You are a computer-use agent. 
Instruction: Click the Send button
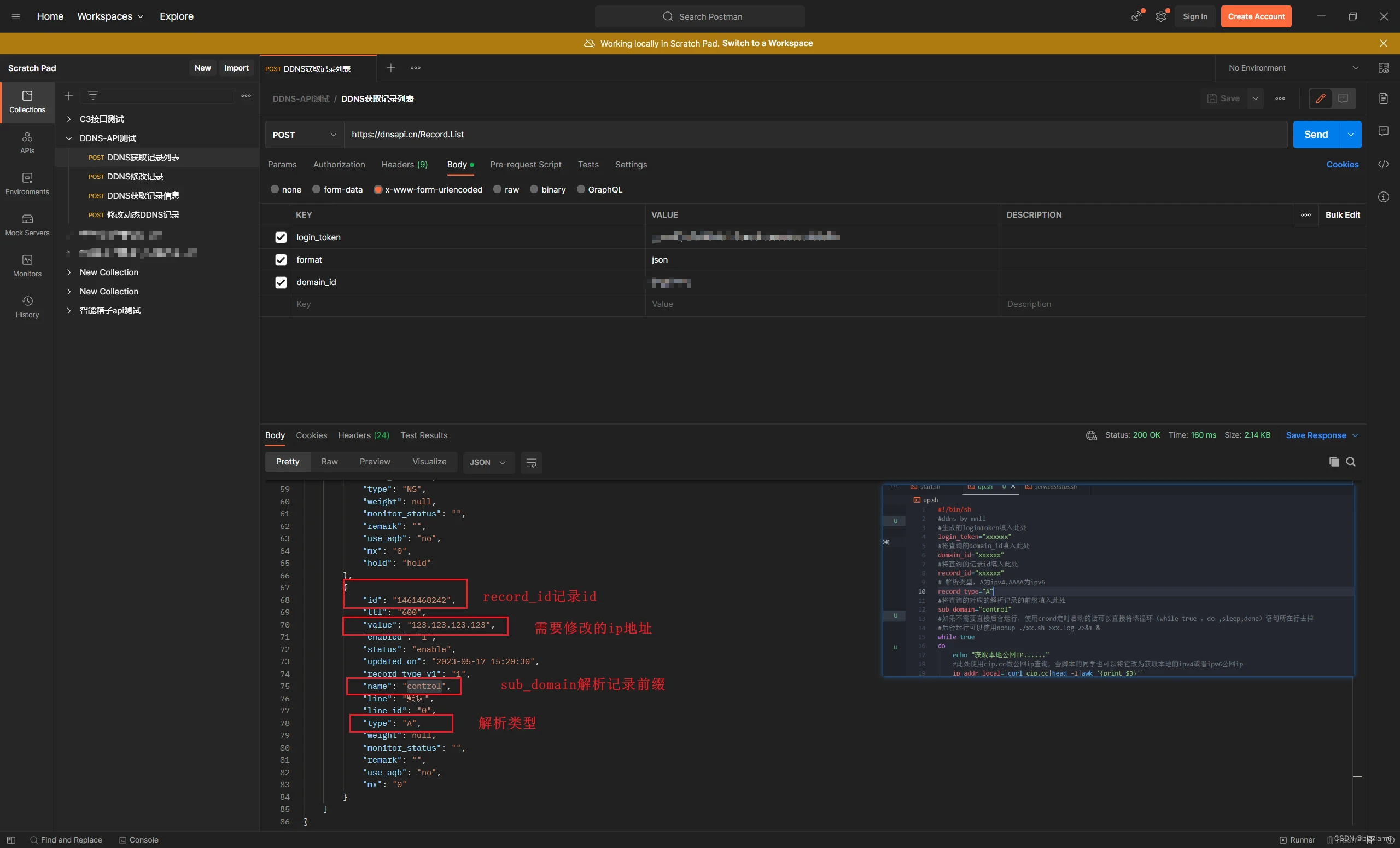coord(1316,135)
